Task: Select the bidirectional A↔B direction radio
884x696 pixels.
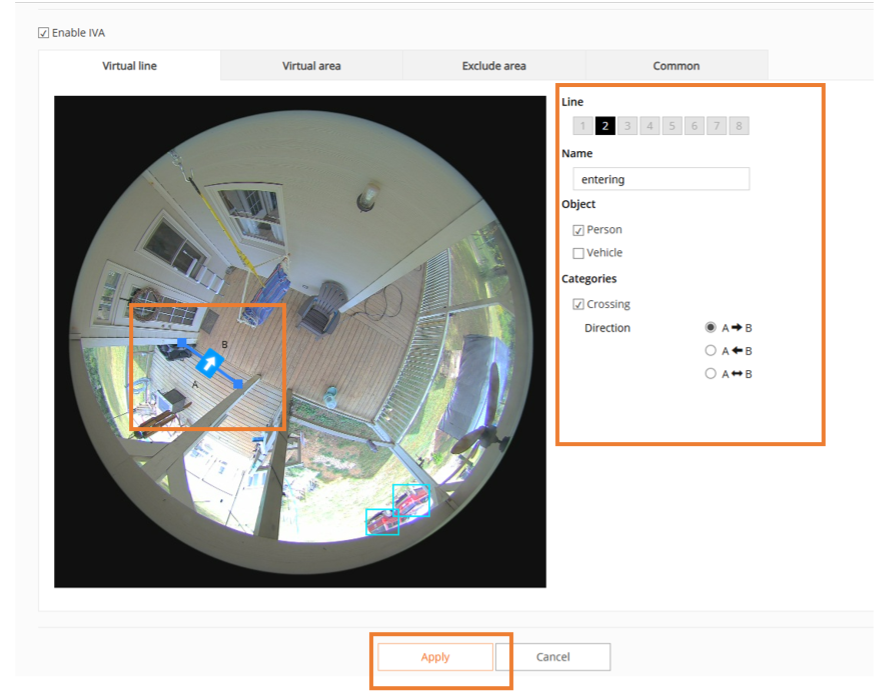Action: [x=711, y=374]
